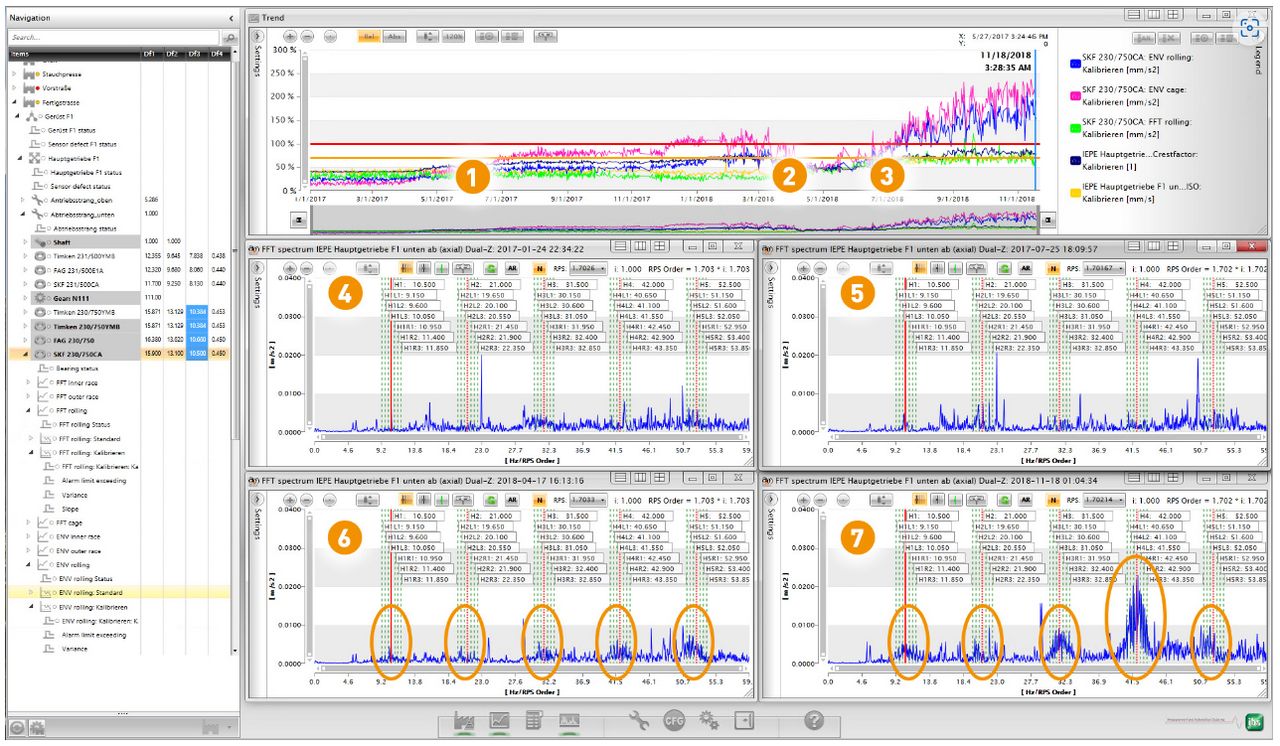
Task: Click blue swatch for ENV rolling legend
Action: coord(1074,62)
